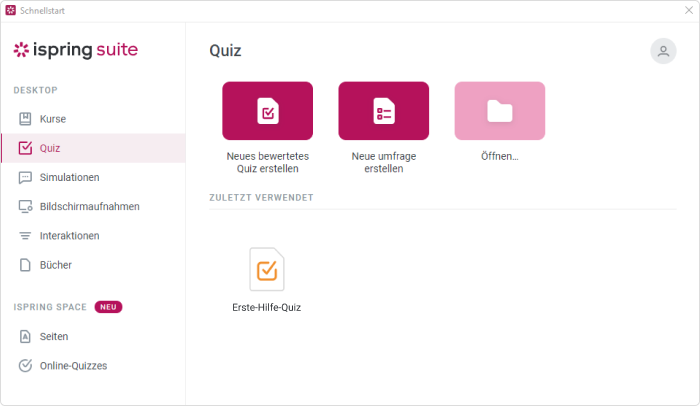Click the Simulationen speech bubble icon
This screenshot has width=700, height=406.
[x=25, y=177]
